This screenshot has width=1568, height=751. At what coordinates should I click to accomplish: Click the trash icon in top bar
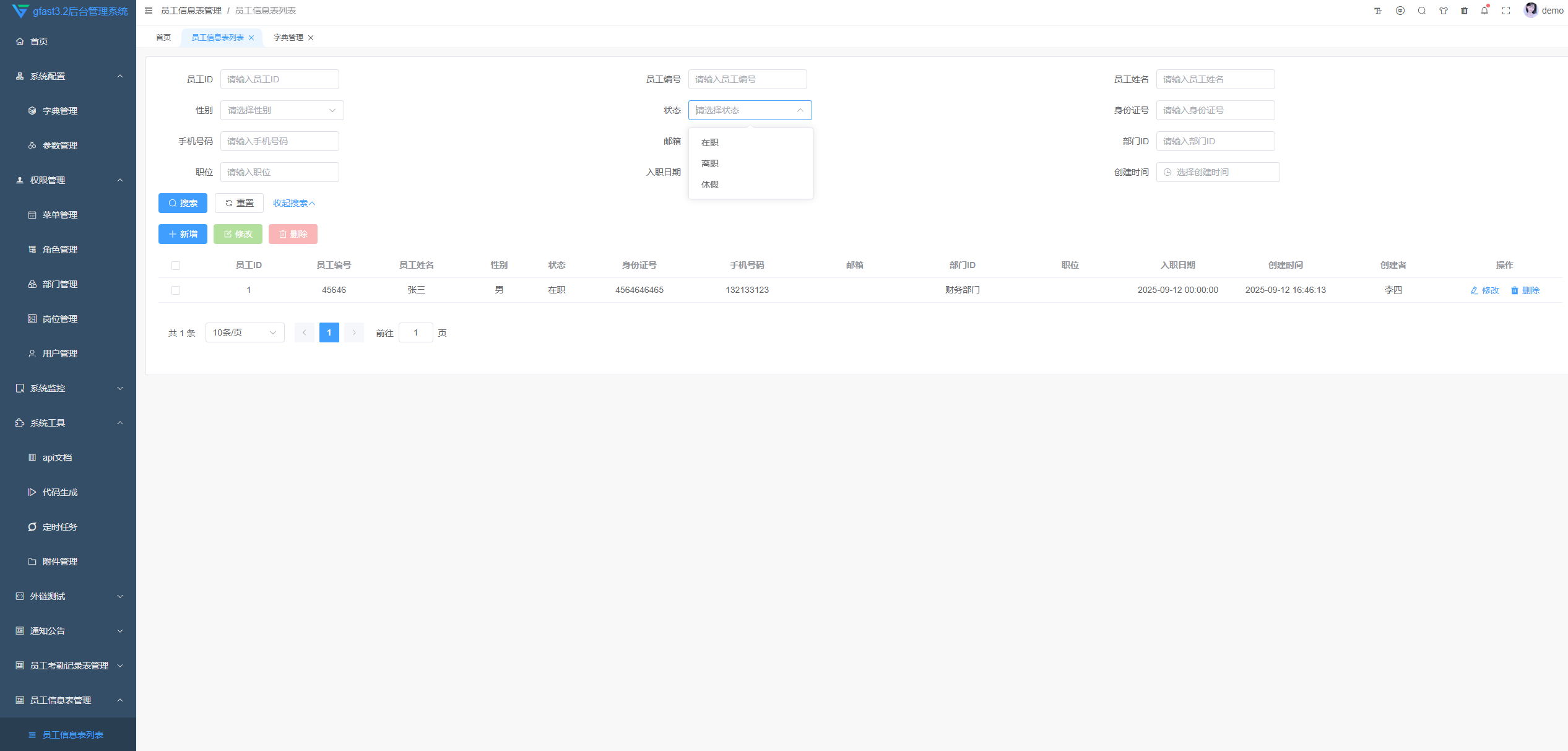click(1464, 11)
